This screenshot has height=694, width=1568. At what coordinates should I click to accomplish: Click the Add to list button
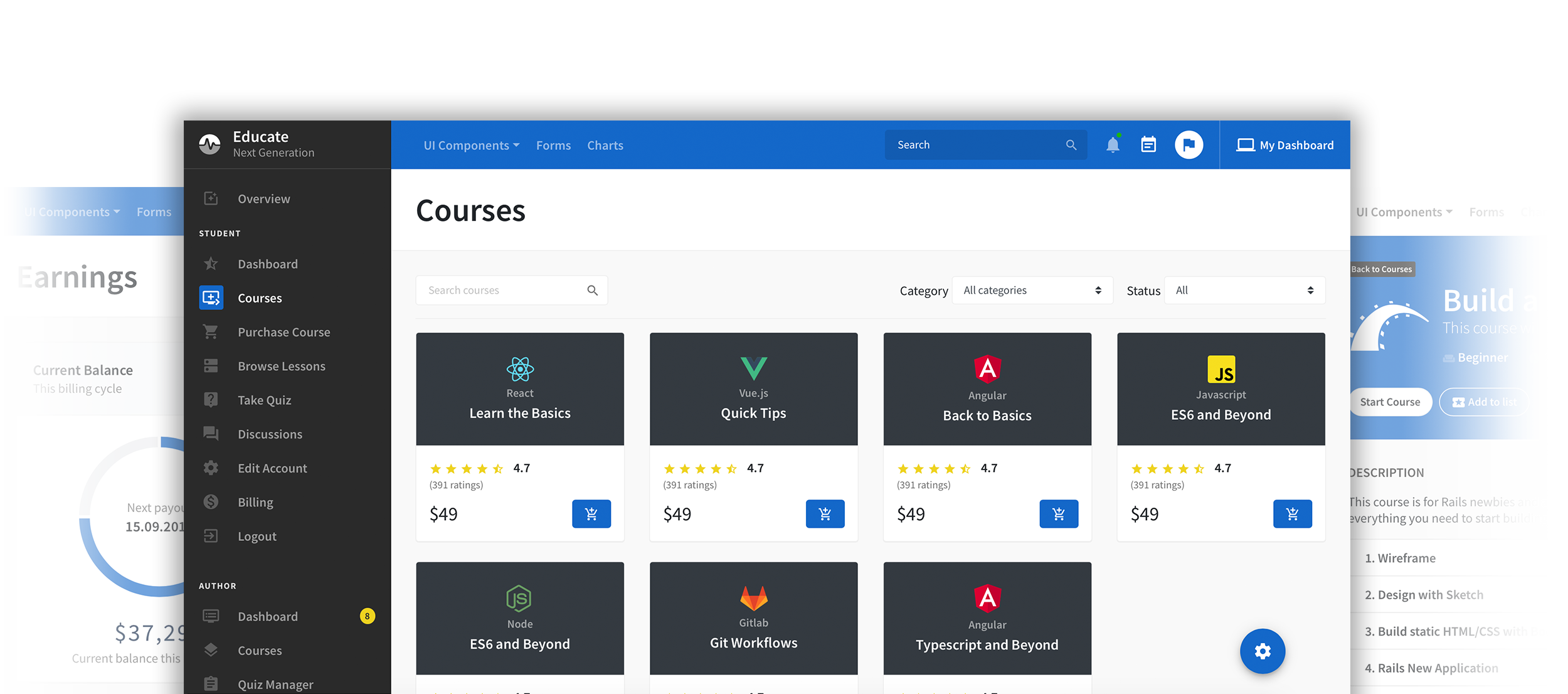(1483, 402)
